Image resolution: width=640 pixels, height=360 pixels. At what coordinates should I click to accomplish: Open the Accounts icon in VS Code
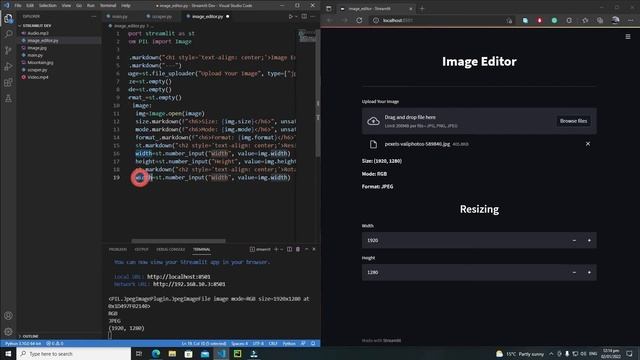pos(8,316)
